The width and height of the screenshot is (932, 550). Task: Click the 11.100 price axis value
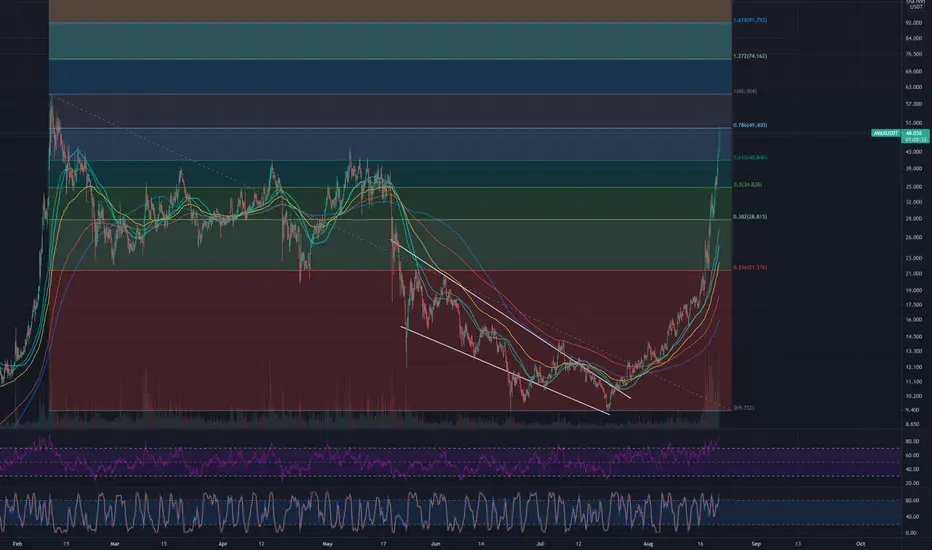coord(913,382)
